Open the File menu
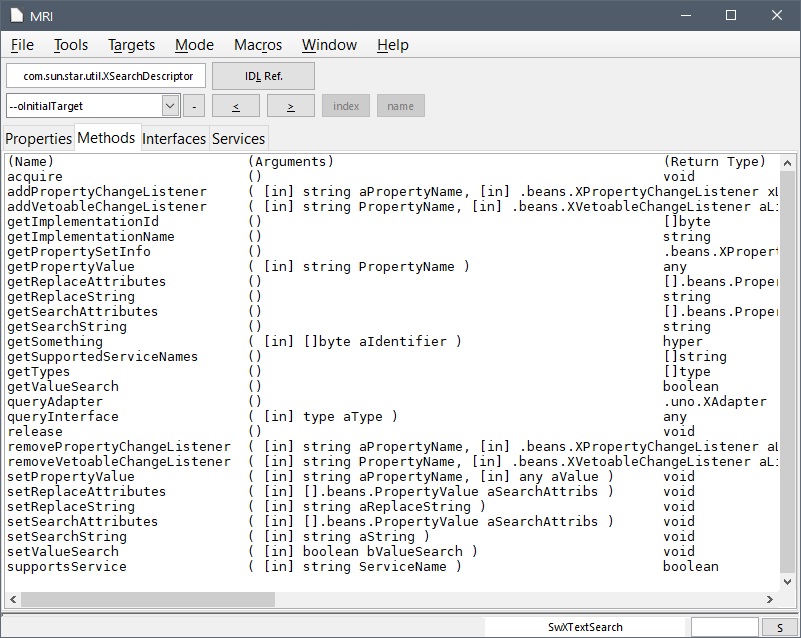 pyautogui.click(x=22, y=45)
